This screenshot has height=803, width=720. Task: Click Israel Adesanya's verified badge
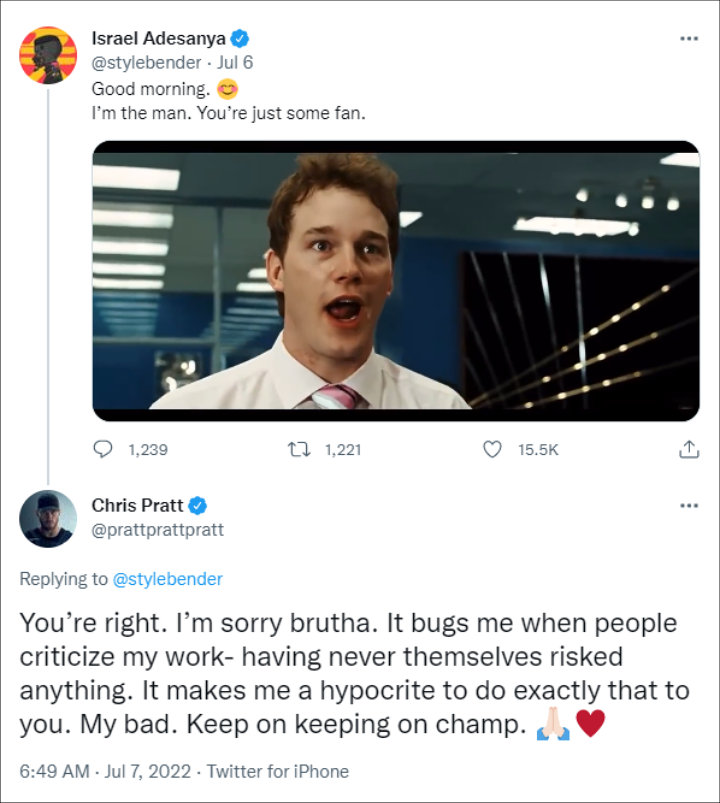(240, 38)
